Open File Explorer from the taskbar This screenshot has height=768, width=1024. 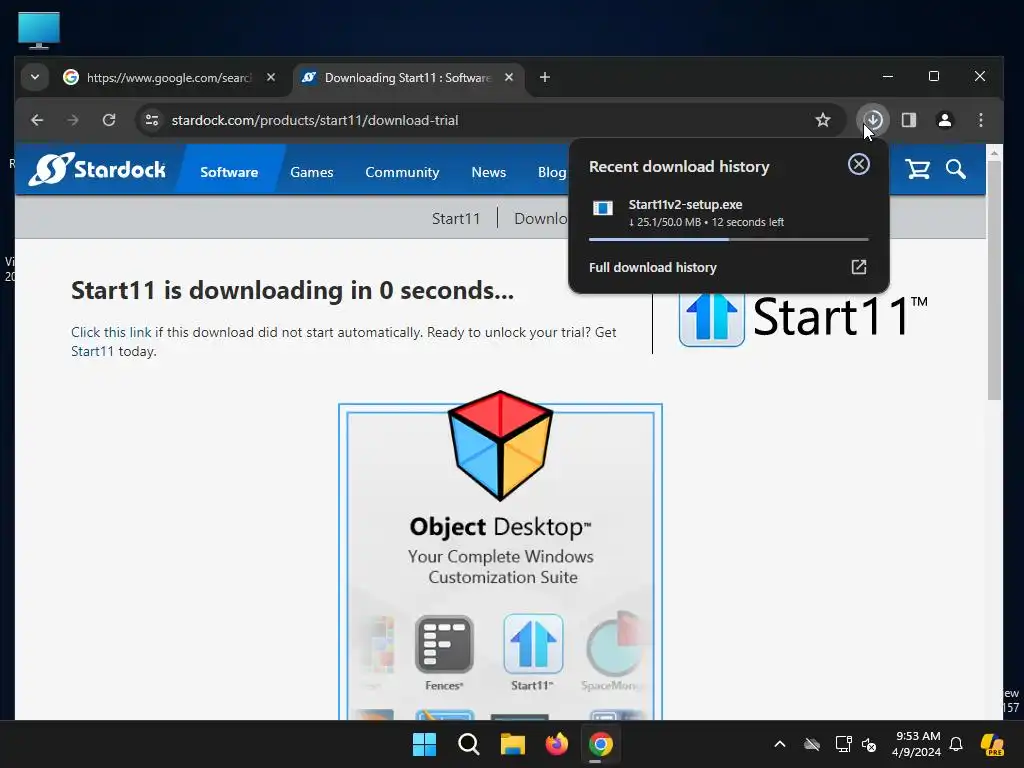click(x=513, y=744)
